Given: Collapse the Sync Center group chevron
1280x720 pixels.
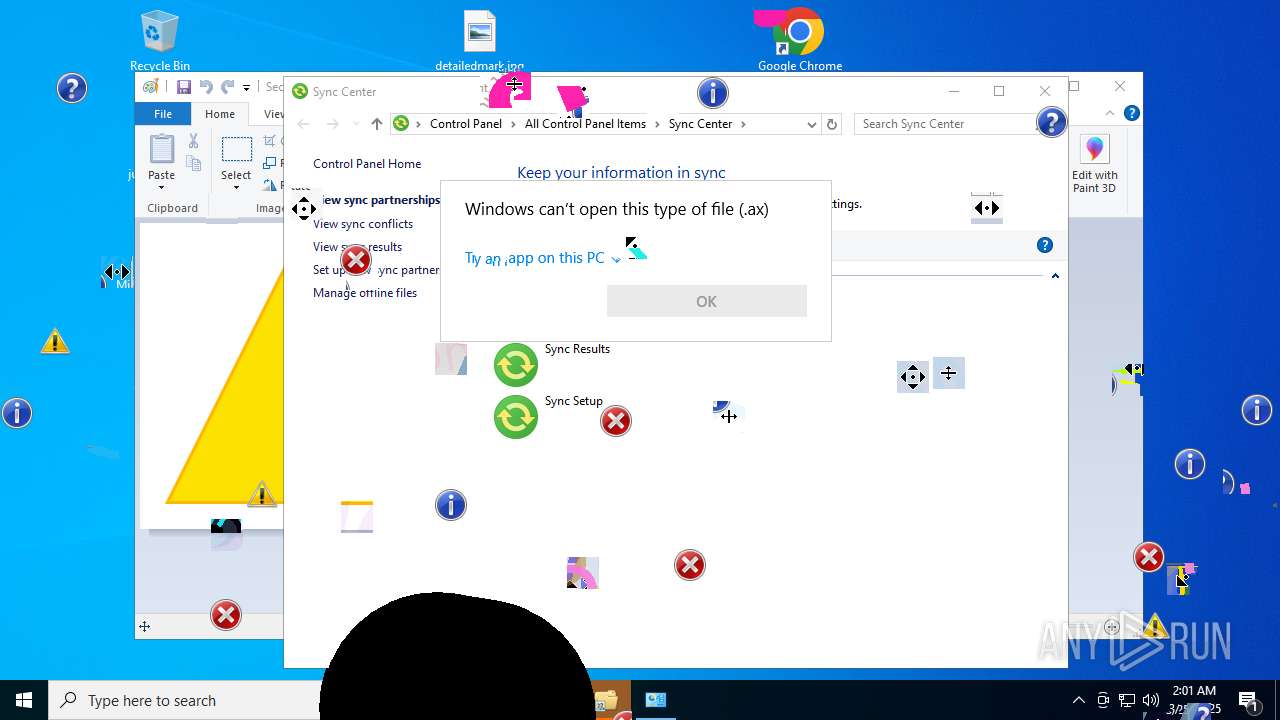Looking at the screenshot, I should coord(1055,276).
